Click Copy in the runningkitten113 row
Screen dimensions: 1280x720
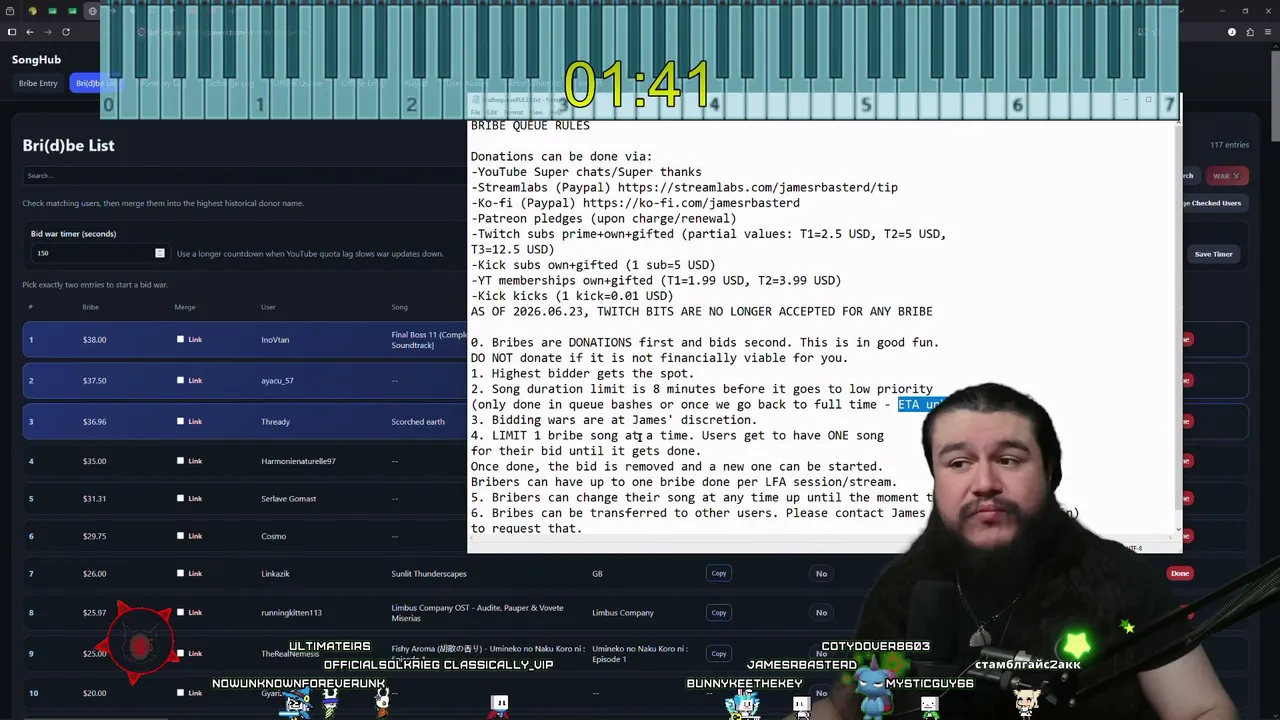click(x=719, y=612)
